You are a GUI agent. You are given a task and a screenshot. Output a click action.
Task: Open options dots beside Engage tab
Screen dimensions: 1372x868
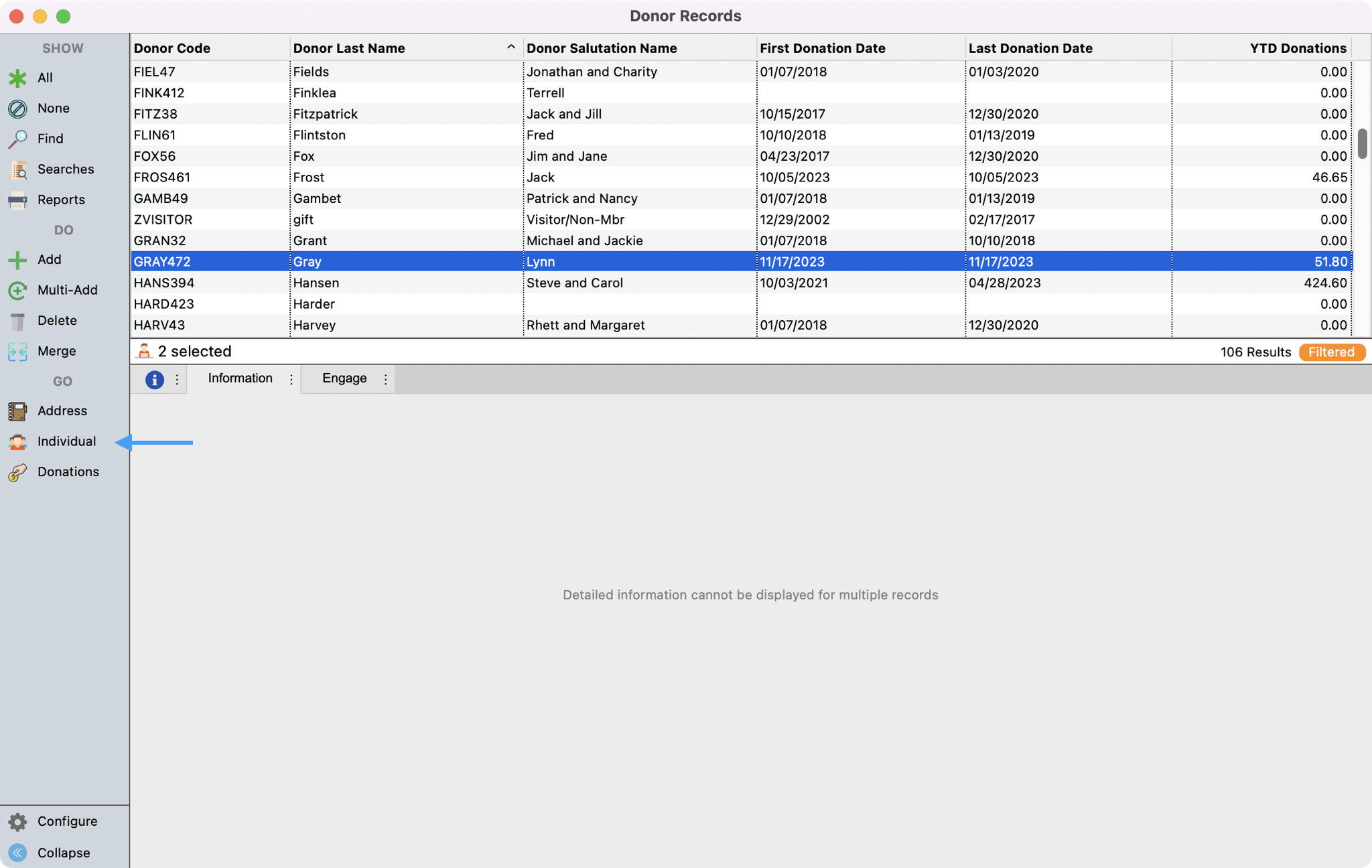386,379
